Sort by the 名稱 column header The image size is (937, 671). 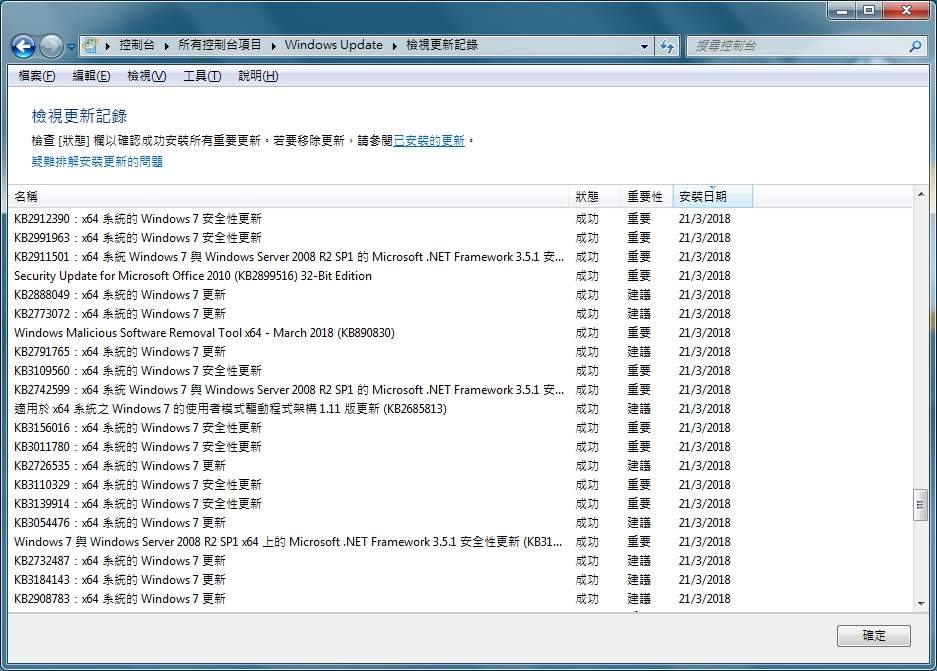tap(288, 197)
